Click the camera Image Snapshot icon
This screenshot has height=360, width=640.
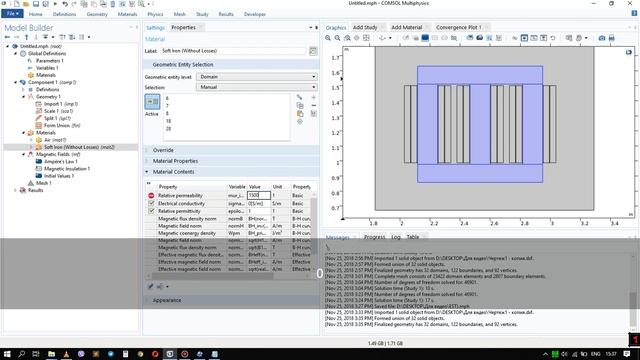pyautogui.click(x=602, y=38)
